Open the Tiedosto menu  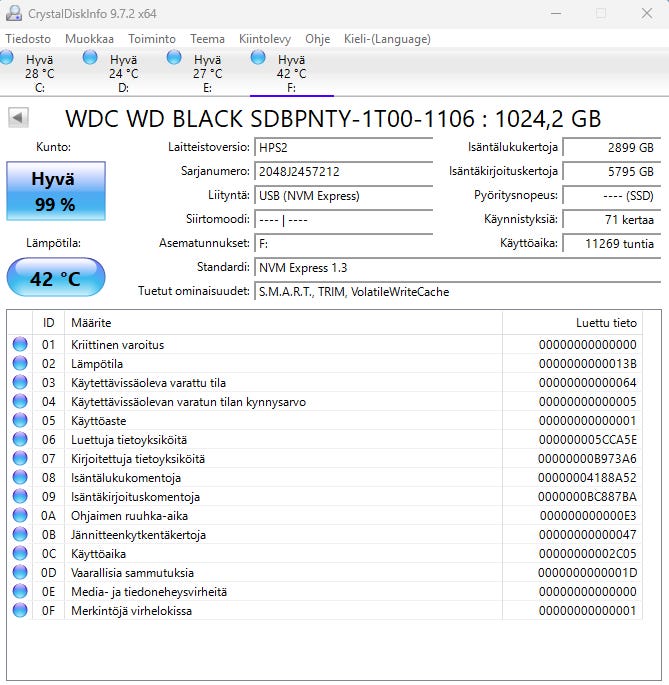(x=28, y=39)
